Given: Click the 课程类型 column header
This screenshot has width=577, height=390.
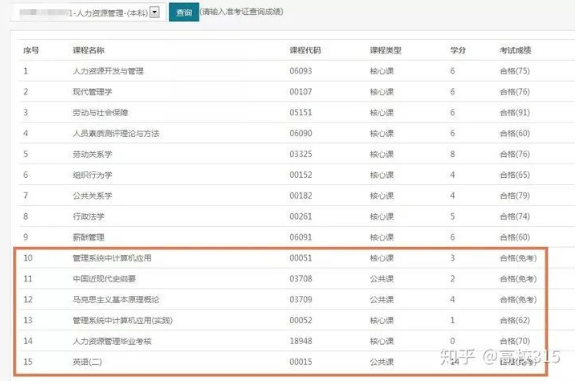Looking at the screenshot, I should pyautogui.click(x=385, y=50).
